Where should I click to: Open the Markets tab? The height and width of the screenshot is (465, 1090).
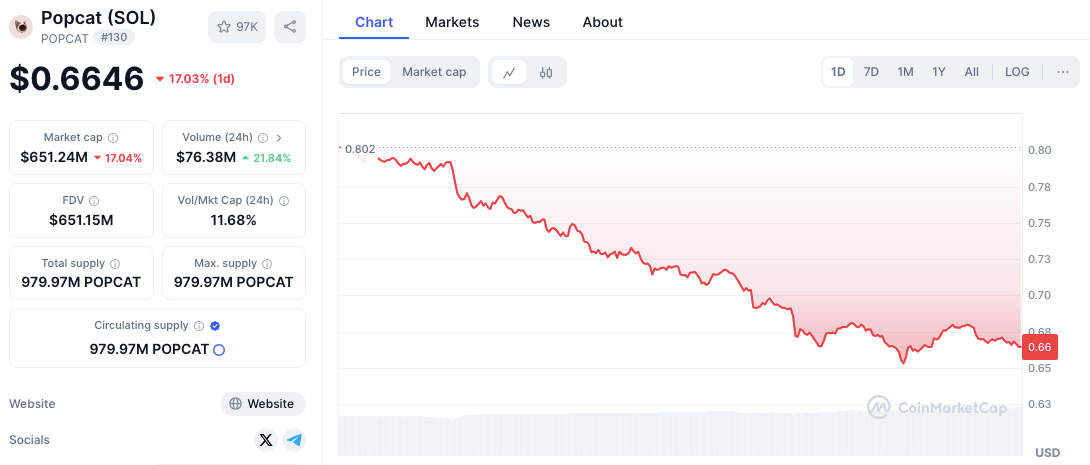[x=452, y=22]
